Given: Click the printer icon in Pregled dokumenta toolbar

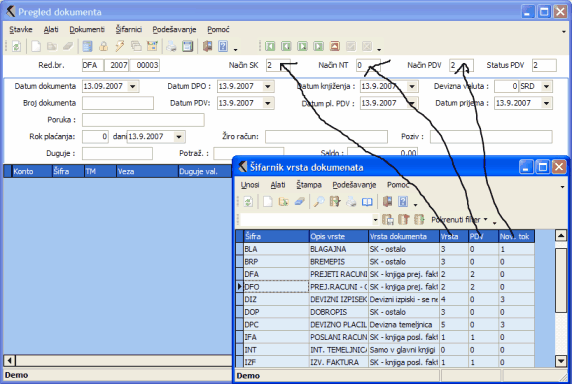Looking at the screenshot, I should pyautogui.click(x=171, y=46).
